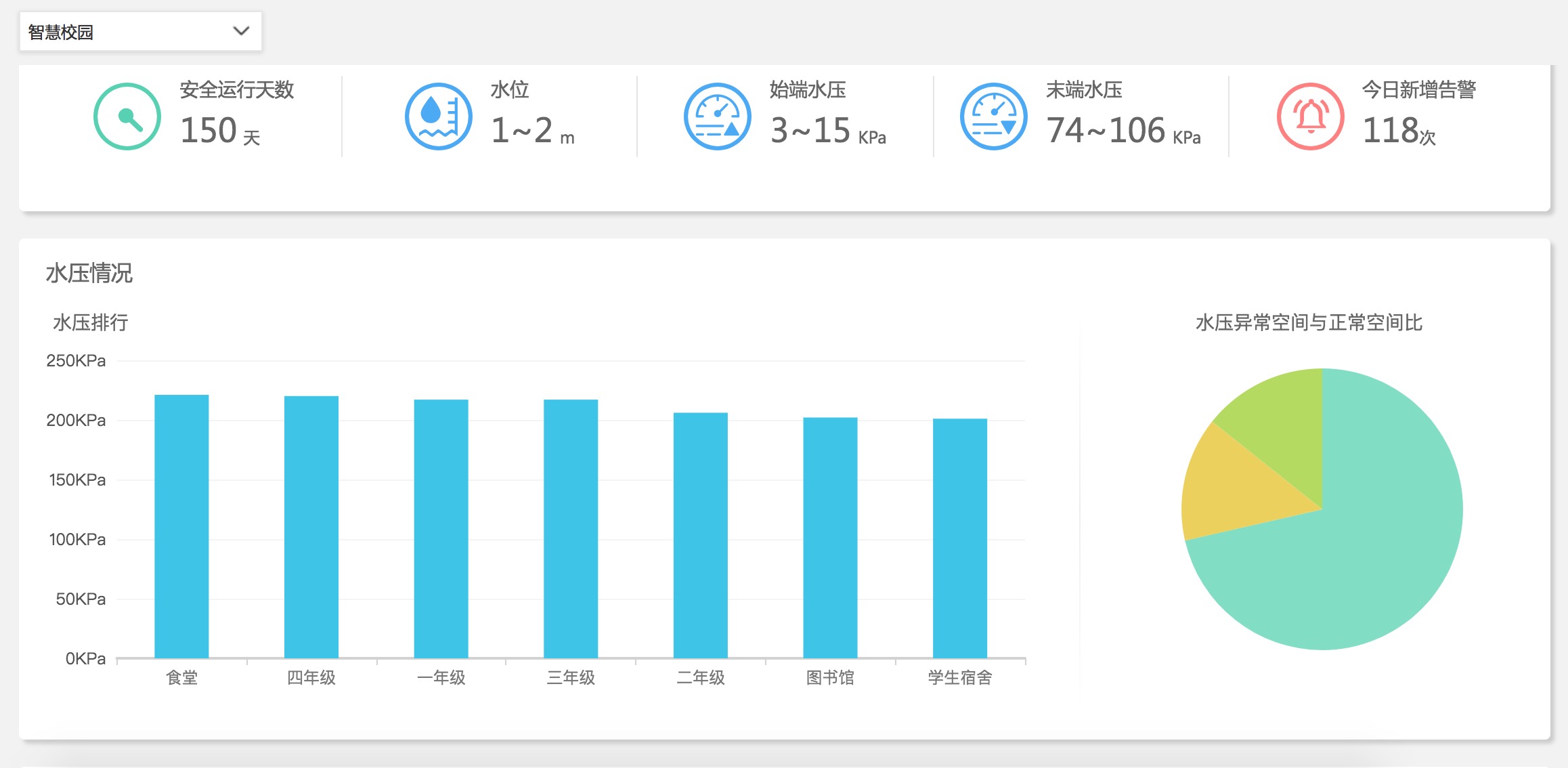Click the dropdown chevron arrow beside 智慧校园

[241, 31]
